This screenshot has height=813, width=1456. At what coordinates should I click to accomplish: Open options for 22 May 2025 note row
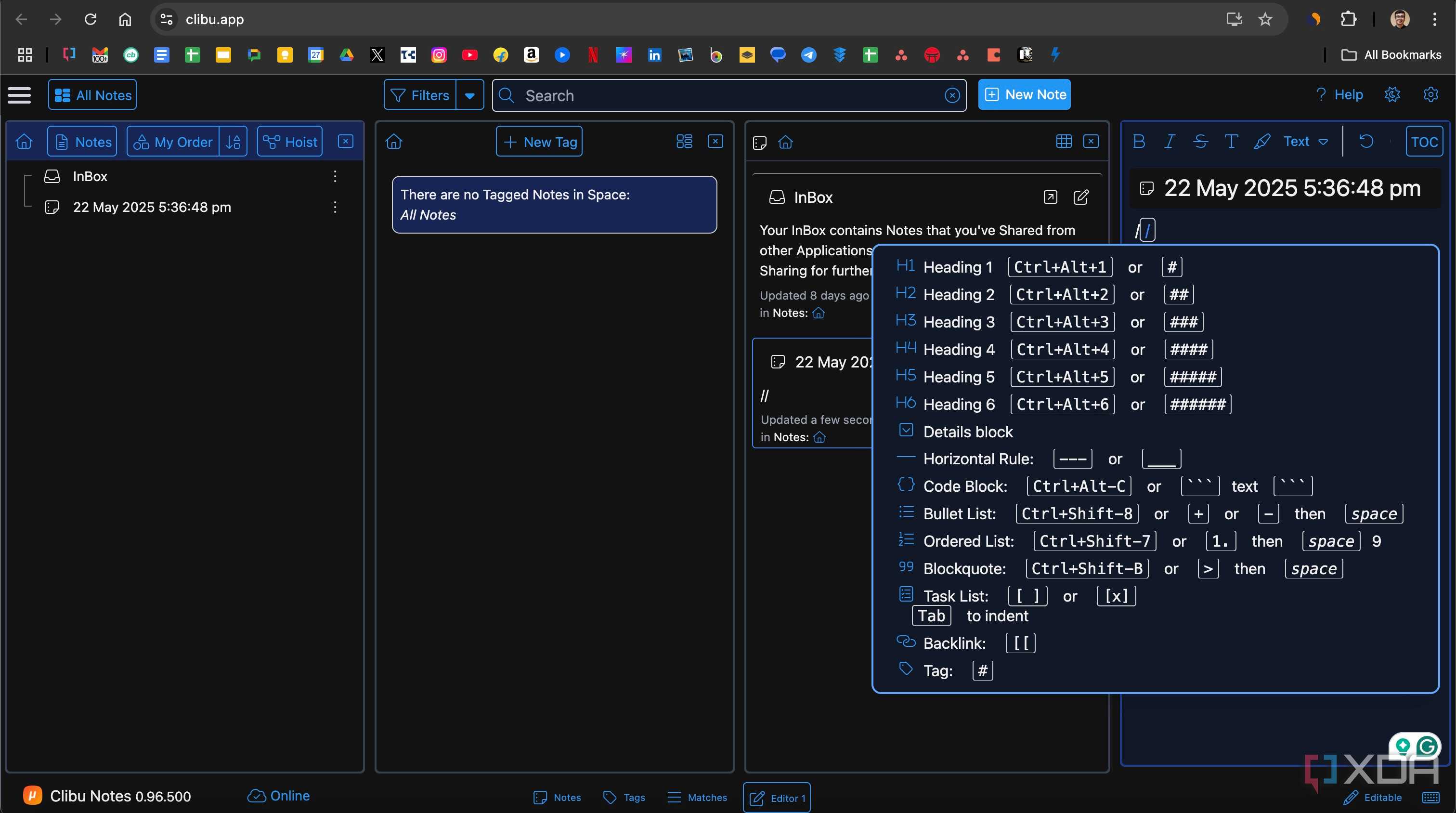(335, 207)
